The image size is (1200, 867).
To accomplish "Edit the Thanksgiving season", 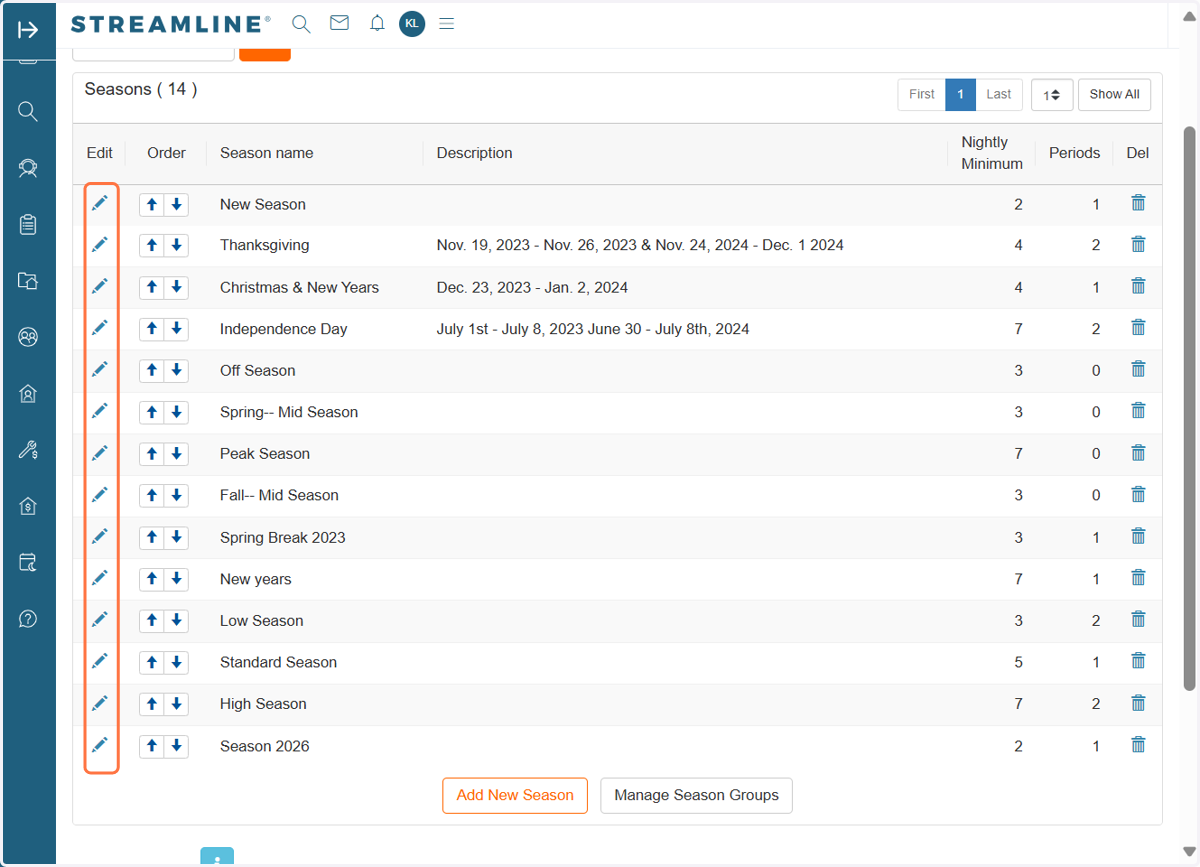I will [x=100, y=244].
